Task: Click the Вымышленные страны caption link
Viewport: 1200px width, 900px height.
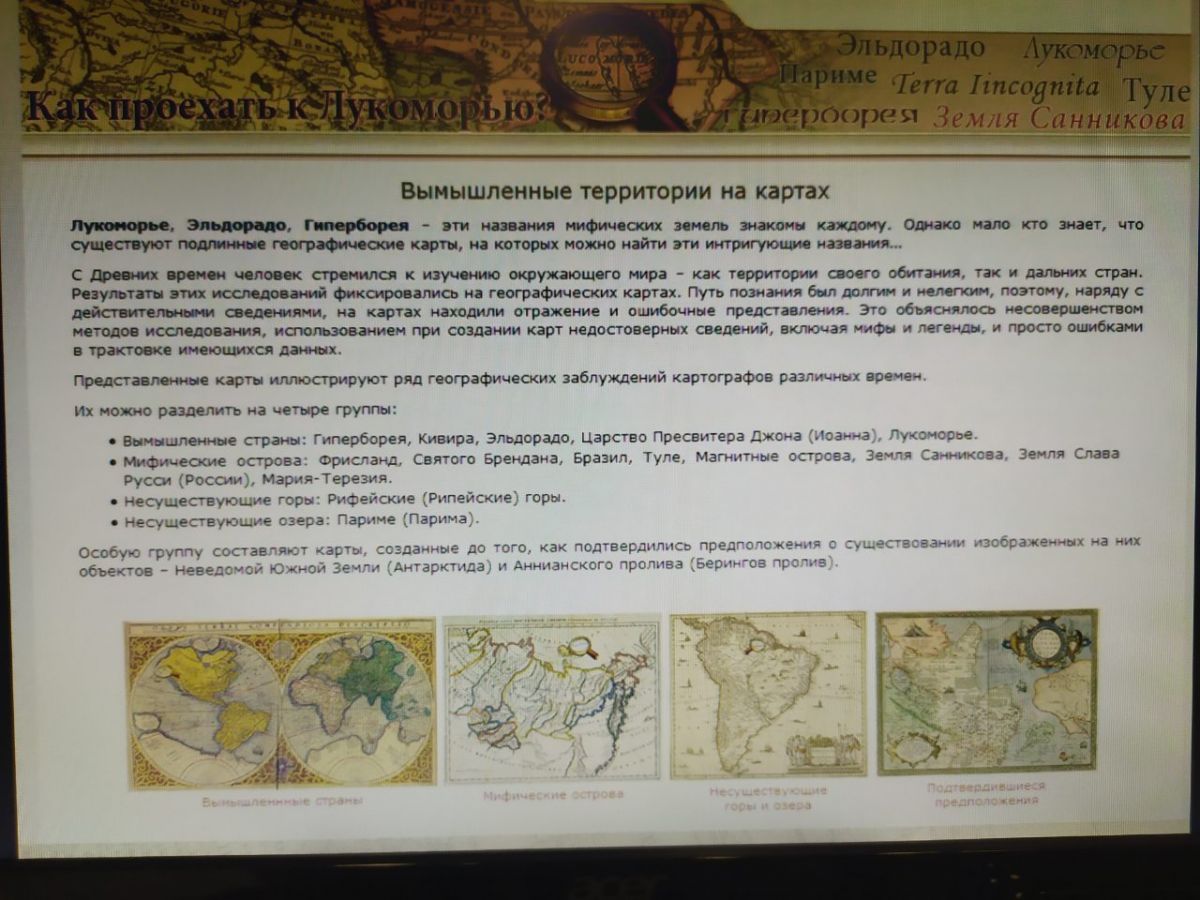Action: point(282,801)
